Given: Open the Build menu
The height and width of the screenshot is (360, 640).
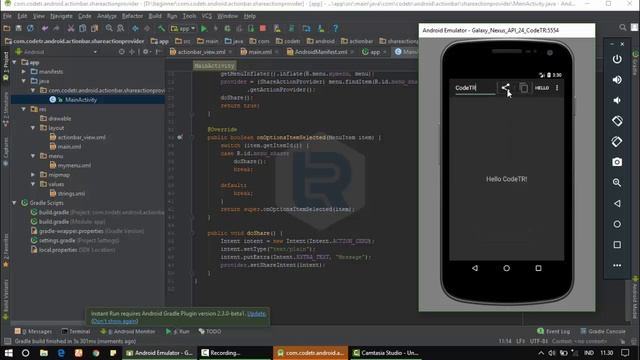Looking at the screenshot, I should coord(155,16).
